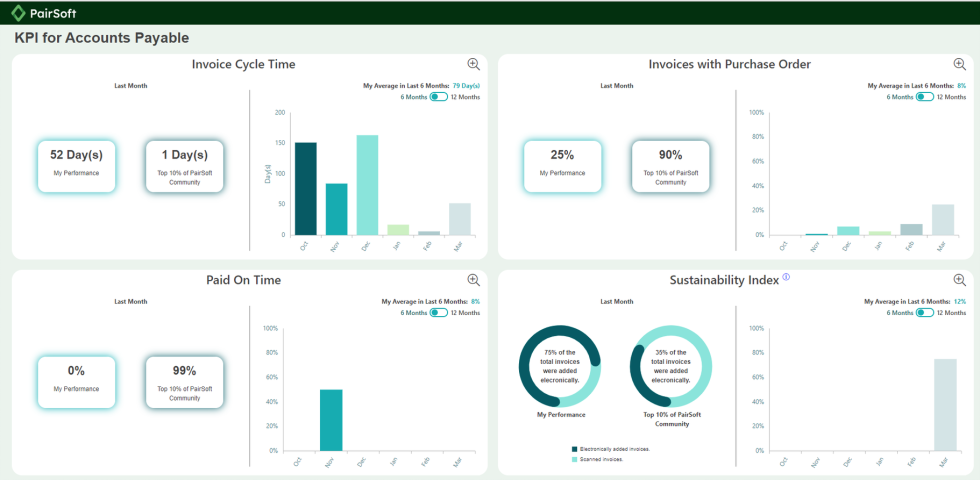The height and width of the screenshot is (480, 980).
Task: Enlarge the Sustainability Index chart
Action: [x=959, y=280]
